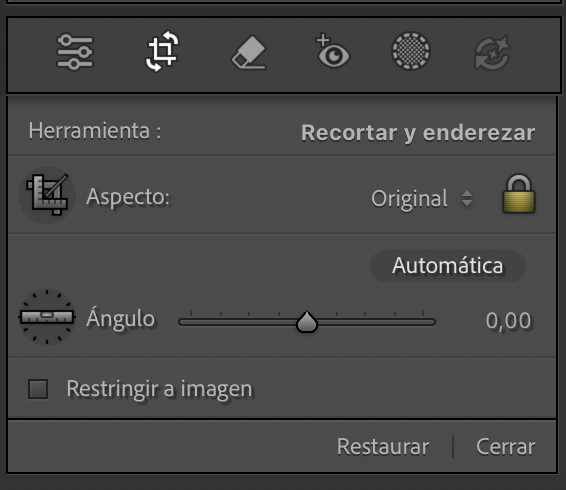The width and height of the screenshot is (566, 490).
Task: Select the Straighten level tool beside Ángulo
Action: (x=47, y=317)
